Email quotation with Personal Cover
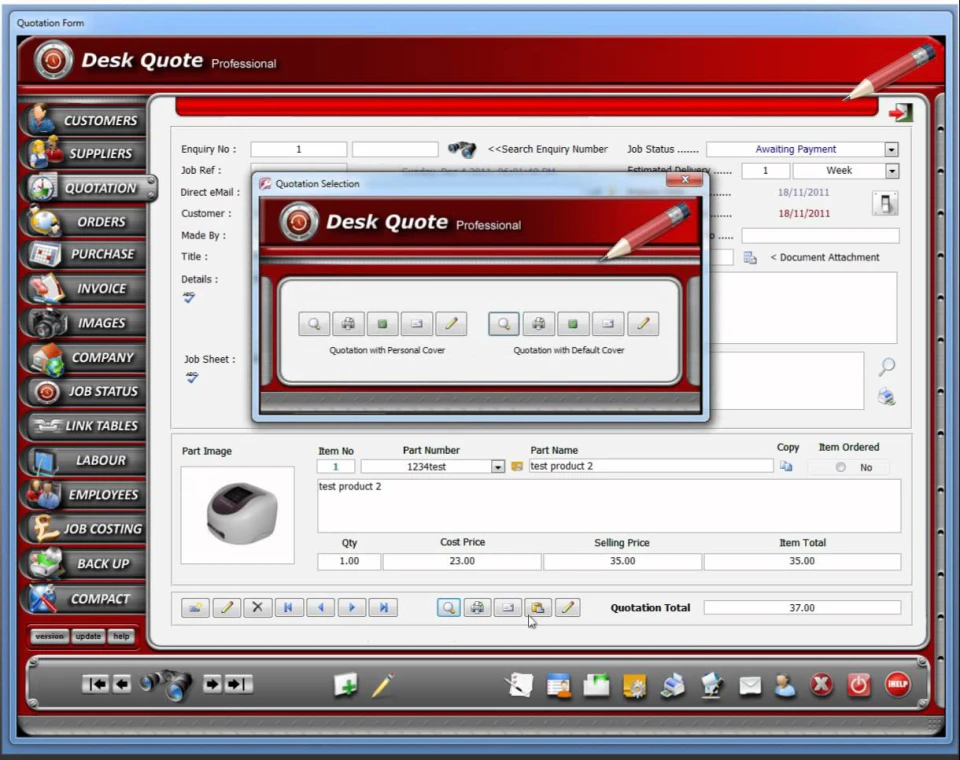 pos(417,324)
